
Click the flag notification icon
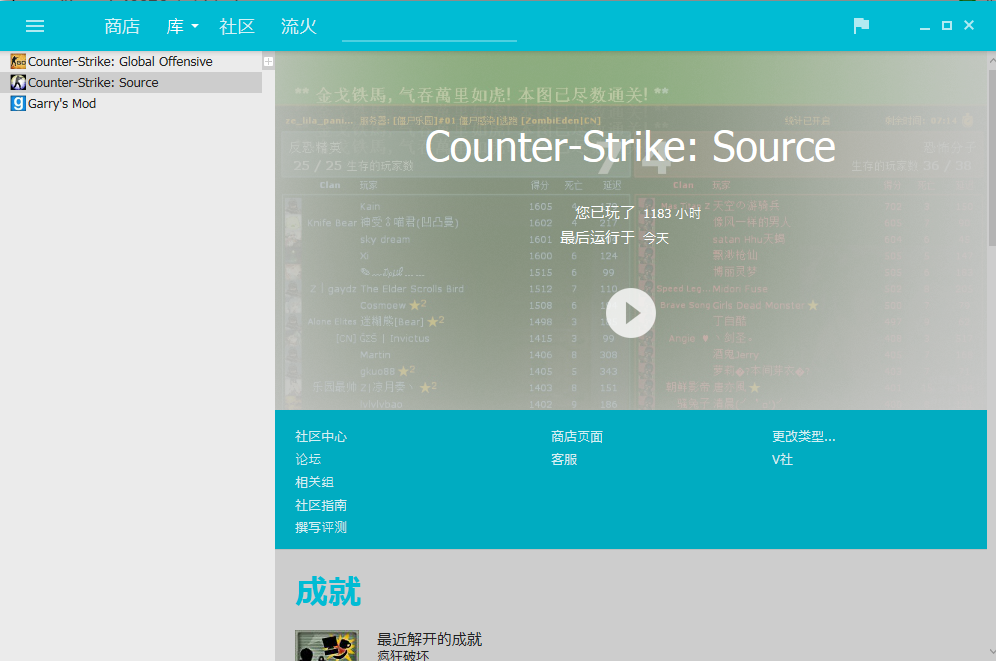click(861, 26)
